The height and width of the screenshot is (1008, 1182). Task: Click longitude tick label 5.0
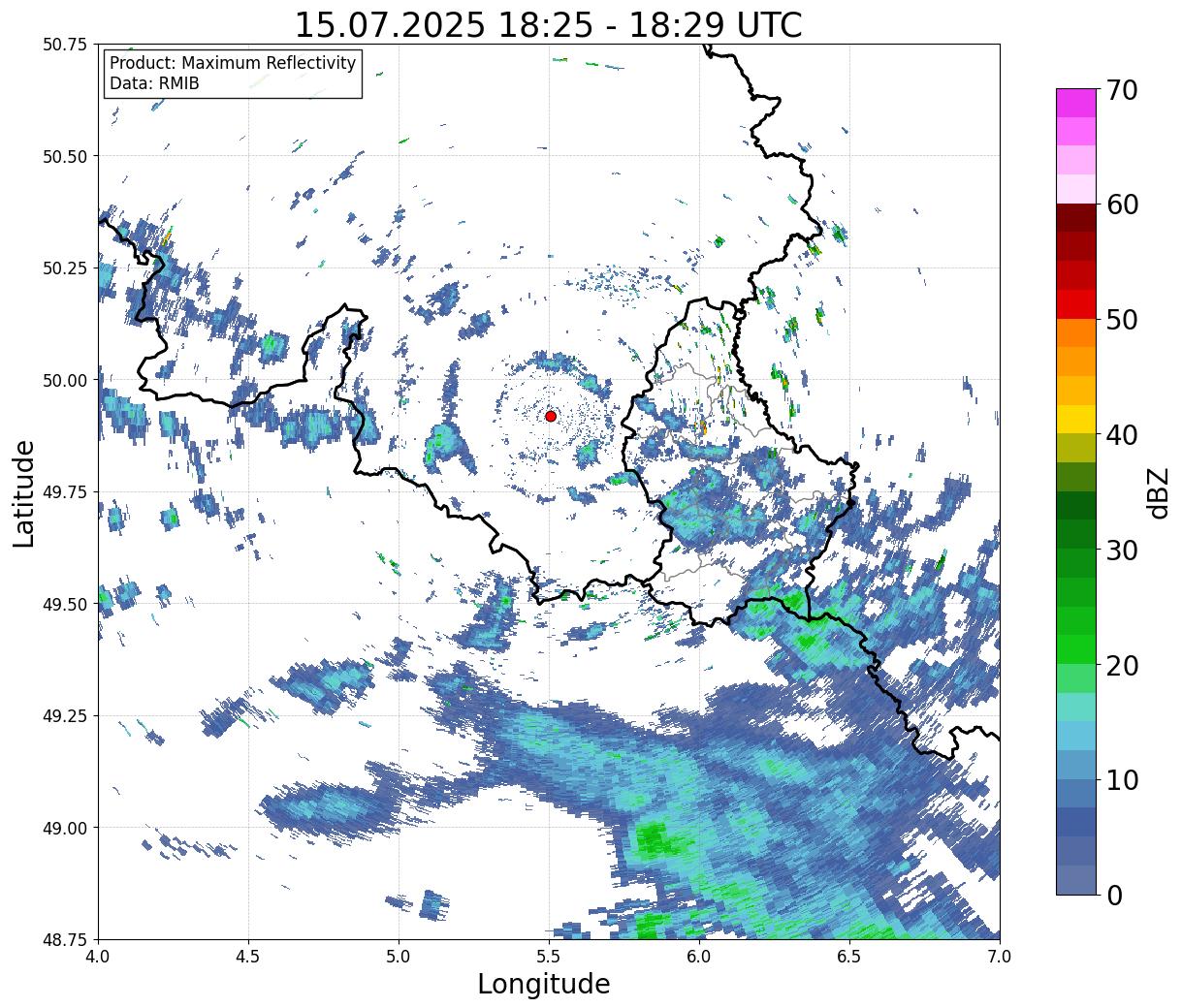coord(399,956)
